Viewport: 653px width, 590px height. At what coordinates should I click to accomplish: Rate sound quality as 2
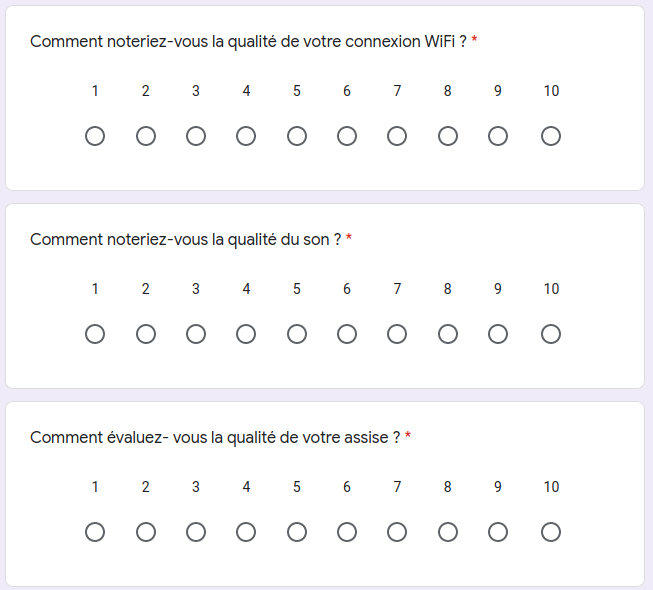pos(146,334)
